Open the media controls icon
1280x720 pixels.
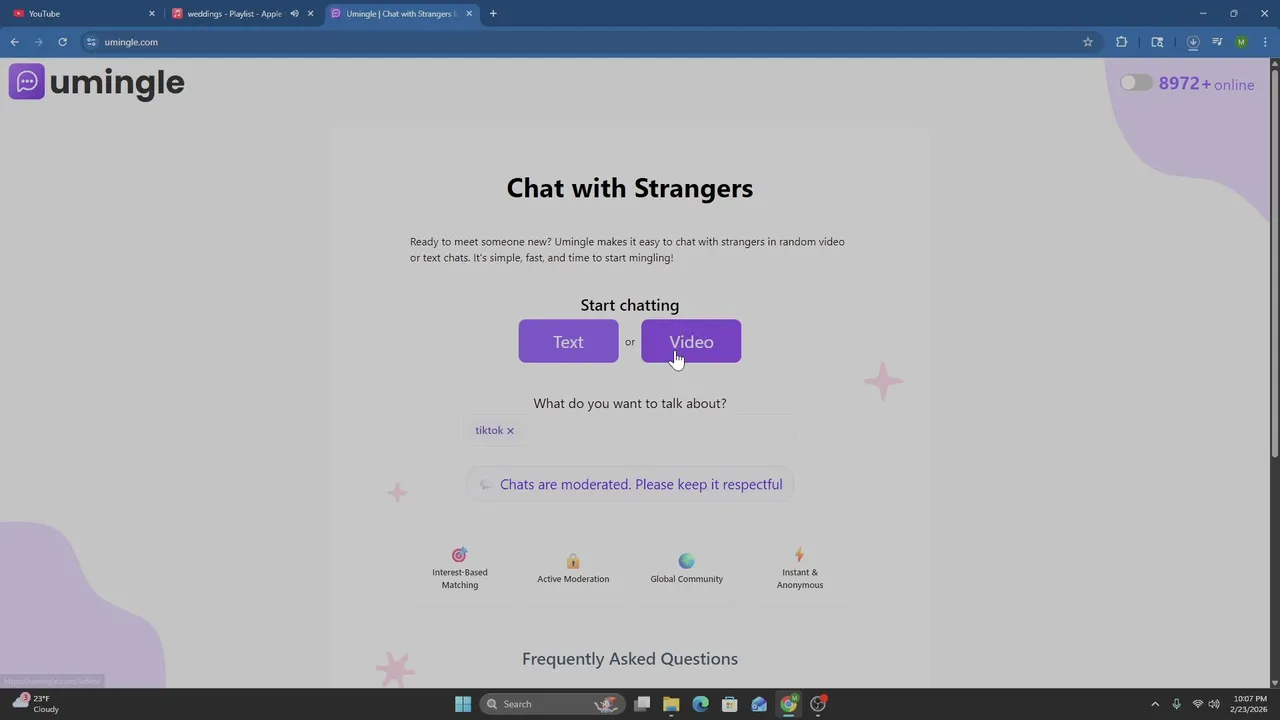[x=1217, y=42]
